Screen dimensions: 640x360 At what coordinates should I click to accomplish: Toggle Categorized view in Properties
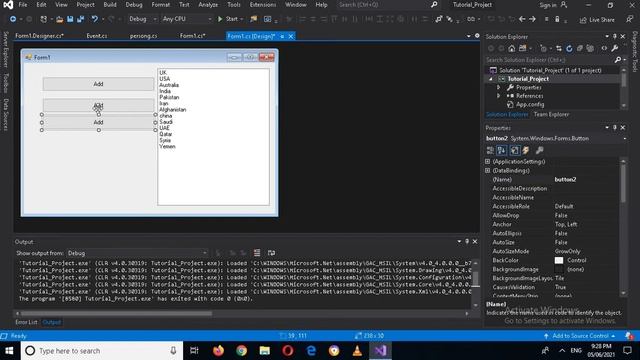[490, 151]
